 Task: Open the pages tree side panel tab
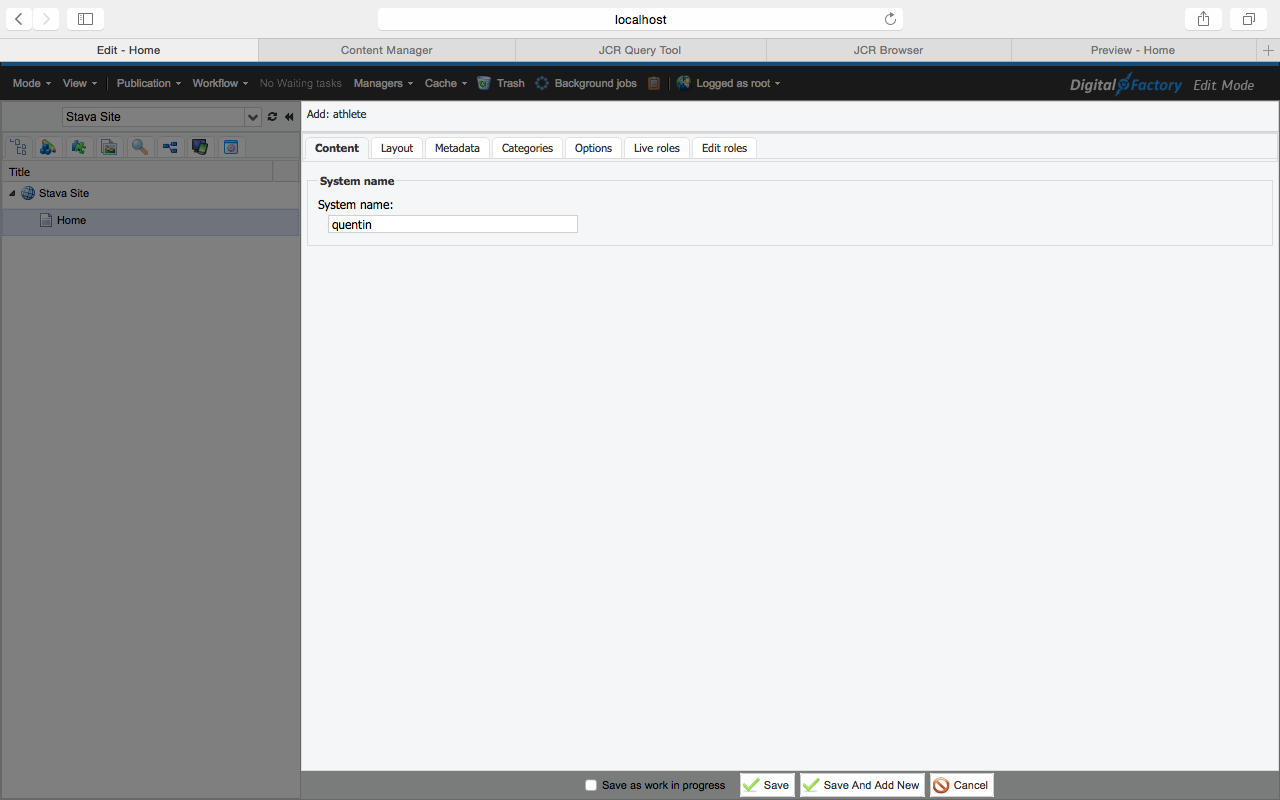[18, 147]
